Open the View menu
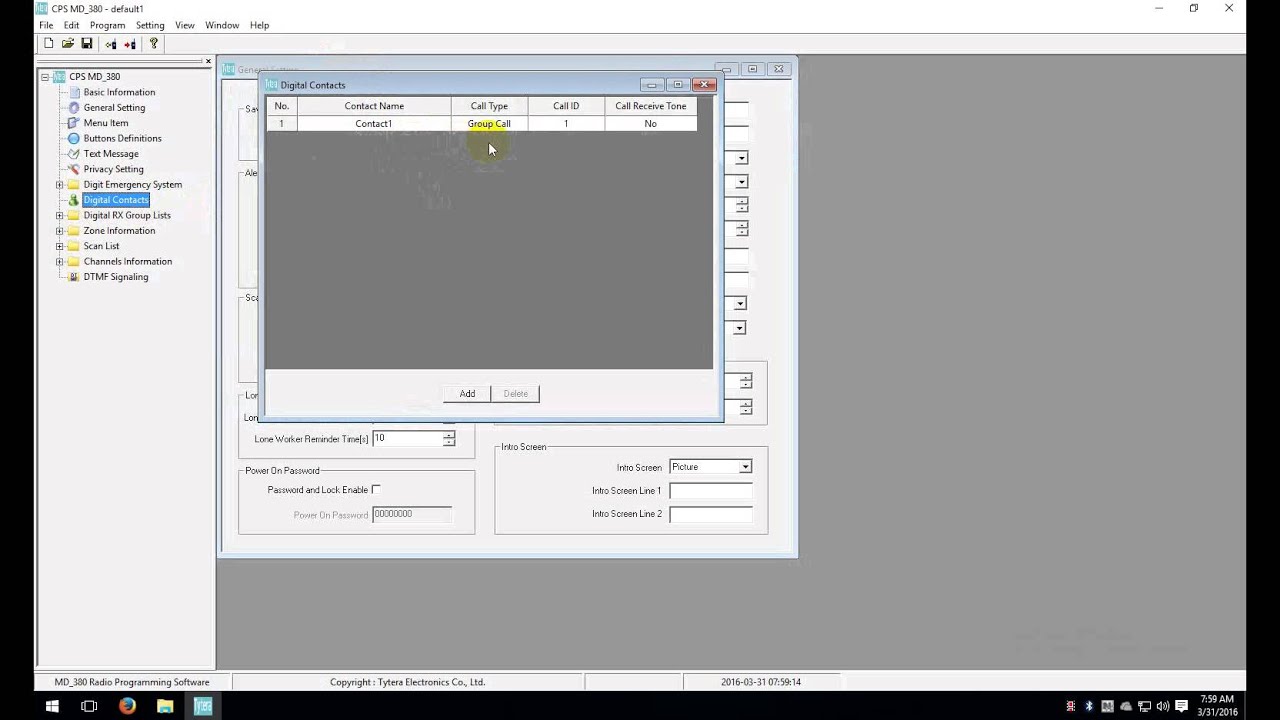1280x720 pixels. (x=185, y=25)
